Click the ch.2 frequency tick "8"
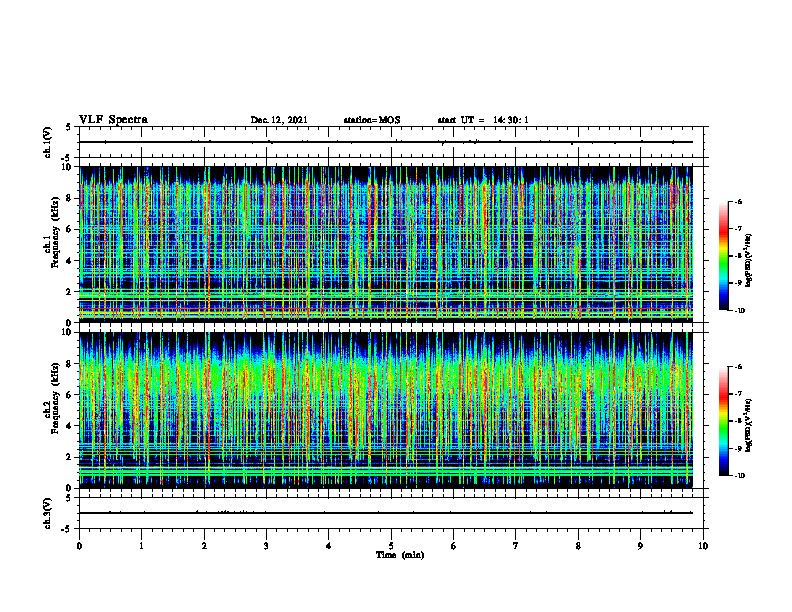Image resolution: width=792 pixels, height=612 pixels. pyautogui.click(x=70, y=364)
